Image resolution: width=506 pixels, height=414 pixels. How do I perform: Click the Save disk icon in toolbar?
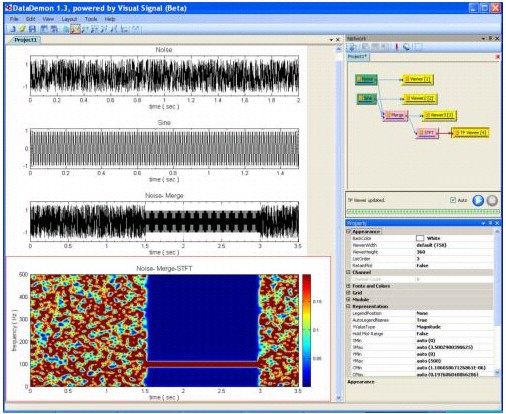pyautogui.click(x=32, y=29)
